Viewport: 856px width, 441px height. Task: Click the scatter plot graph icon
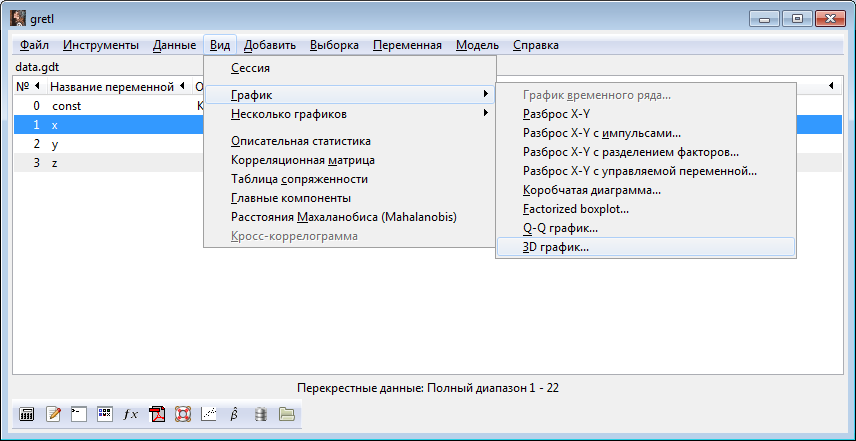coord(208,414)
